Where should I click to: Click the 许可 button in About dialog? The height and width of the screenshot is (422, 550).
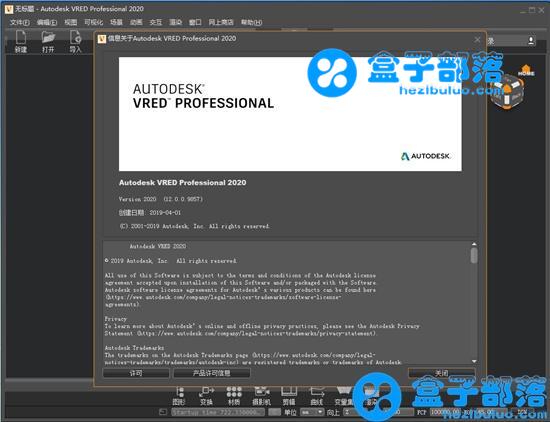[x=136, y=373]
